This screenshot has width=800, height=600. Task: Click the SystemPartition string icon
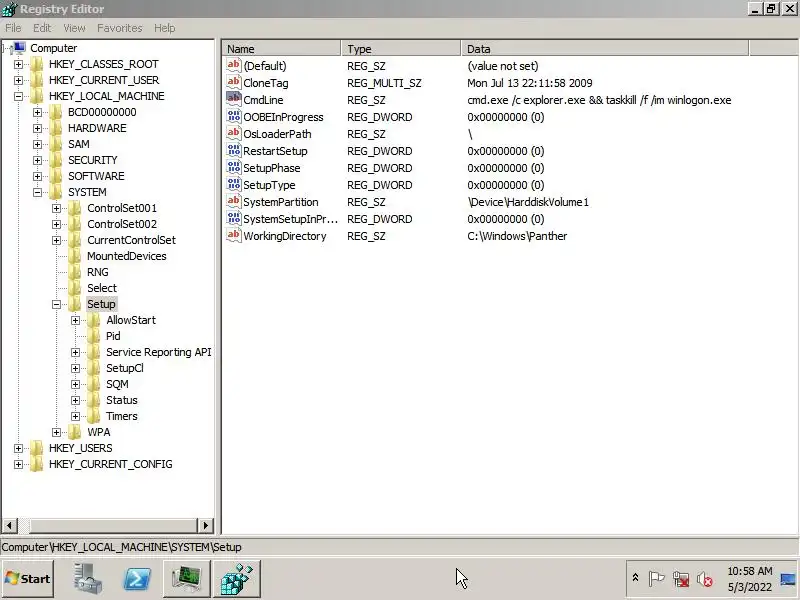(234, 201)
